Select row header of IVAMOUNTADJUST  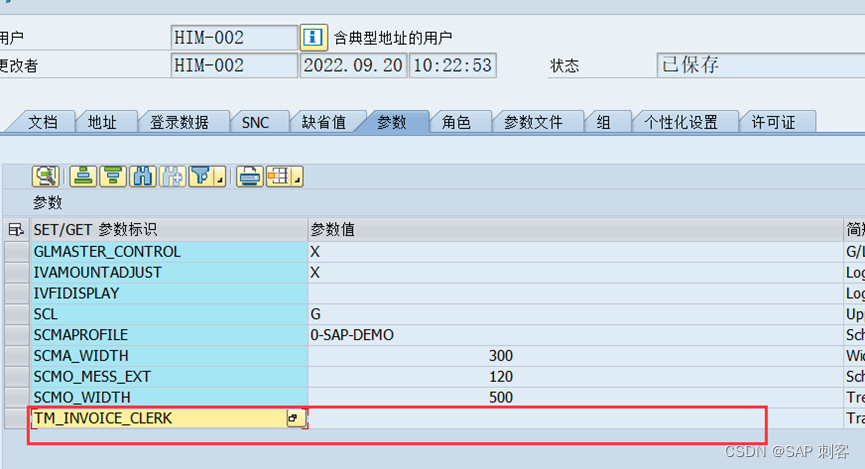click(x=17, y=273)
